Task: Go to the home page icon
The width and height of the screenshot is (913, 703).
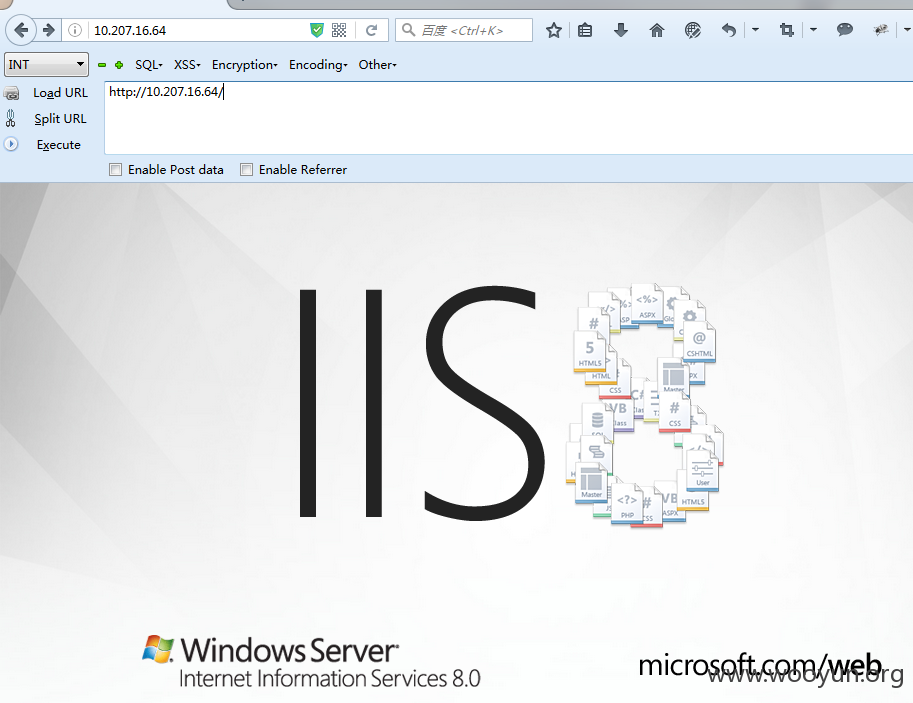Action: coord(657,30)
